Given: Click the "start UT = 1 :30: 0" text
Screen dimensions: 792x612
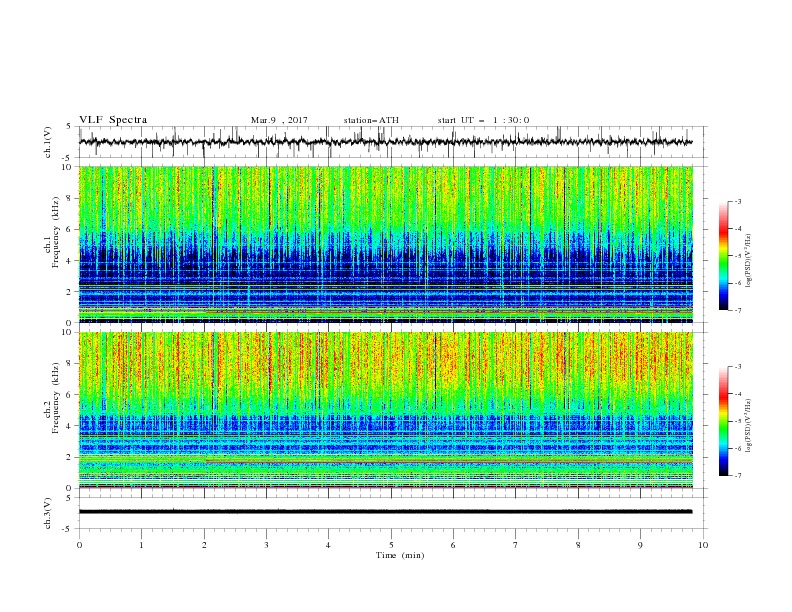Looking at the screenshot, I should click(483, 120).
